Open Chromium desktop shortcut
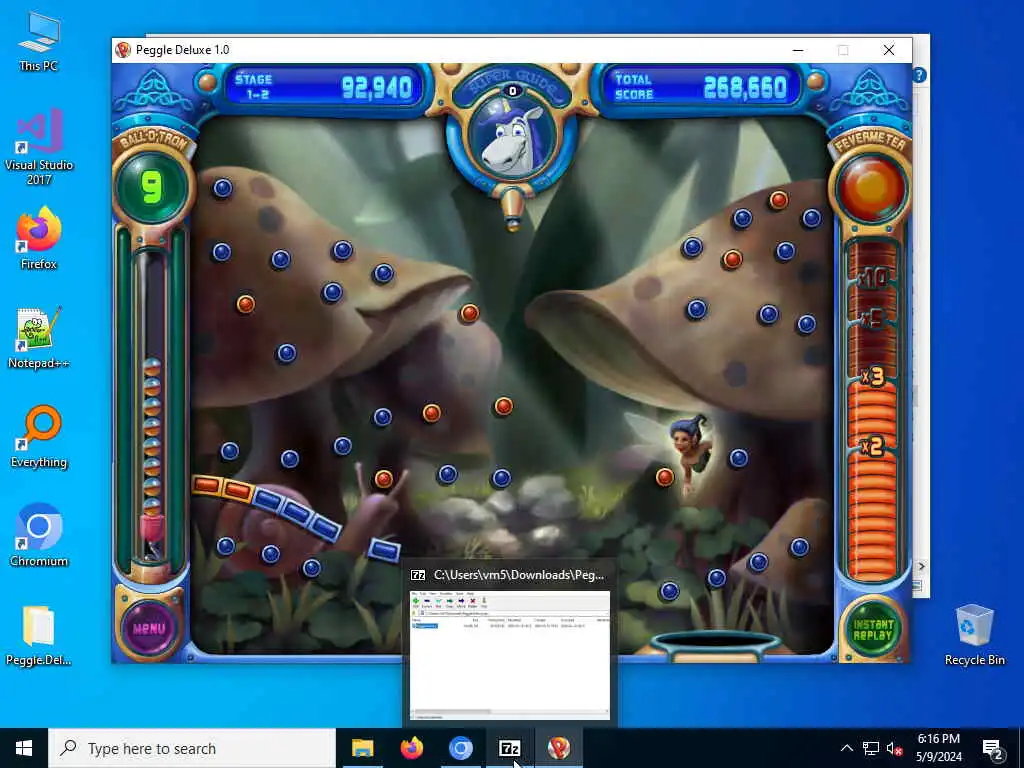1024x768 pixels. tap(39, 536)
